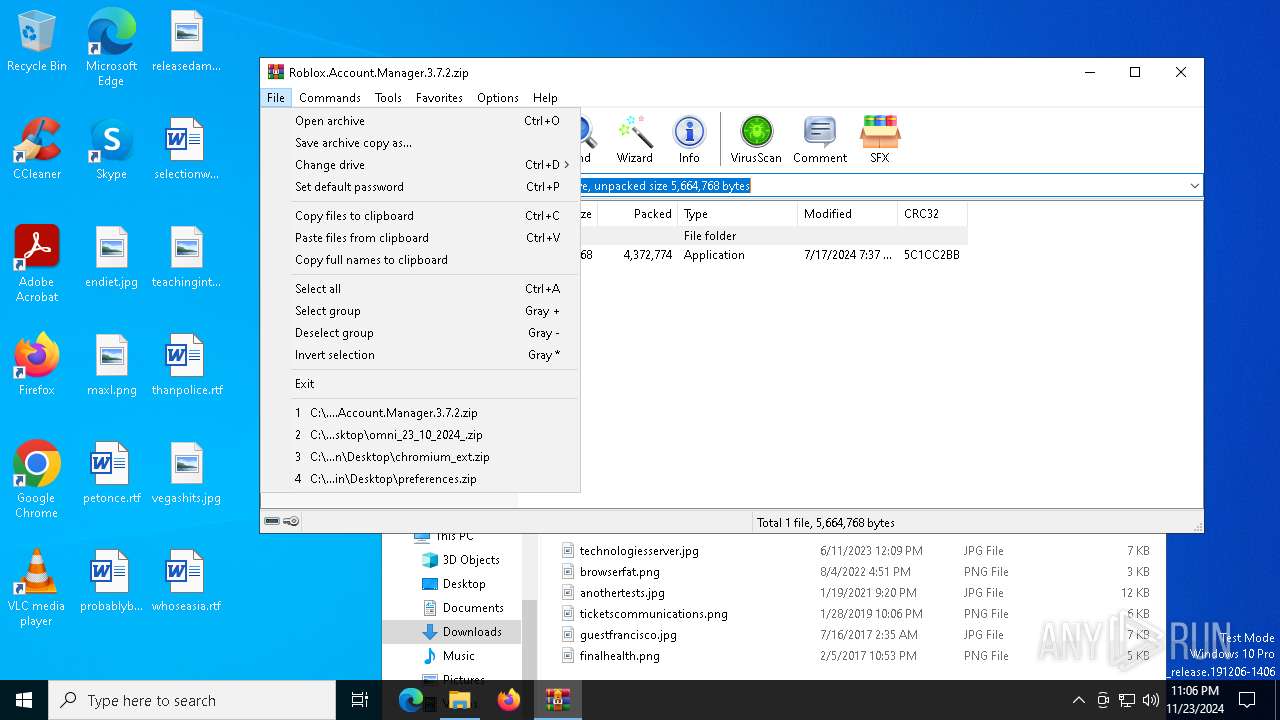This screenshot has height=720, width=1280.
Task: Open Firefox desktop shortcut
Action: 37,364
